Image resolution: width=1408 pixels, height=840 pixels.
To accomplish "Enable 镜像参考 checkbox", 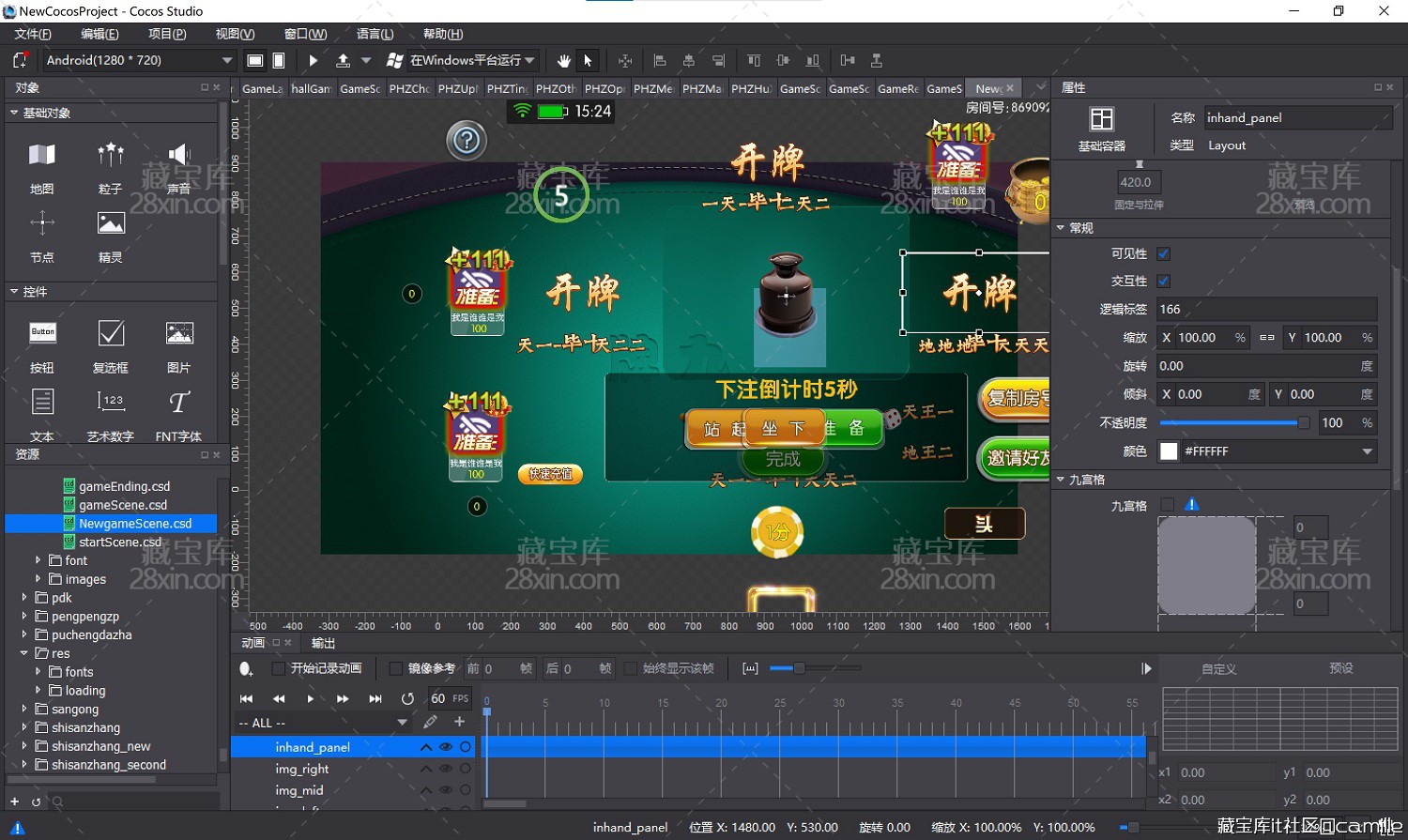I will coord(396,668).
